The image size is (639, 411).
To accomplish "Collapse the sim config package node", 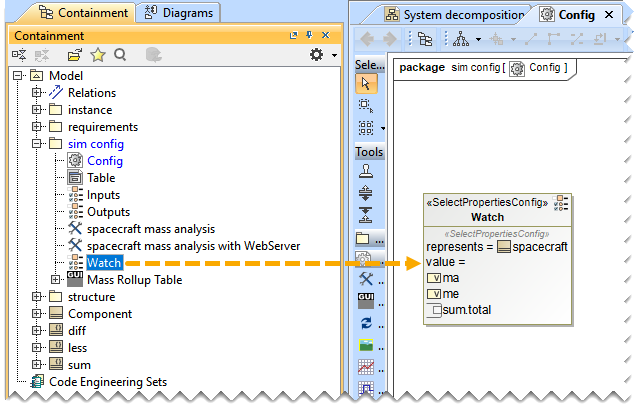I will tap(37, 144).
